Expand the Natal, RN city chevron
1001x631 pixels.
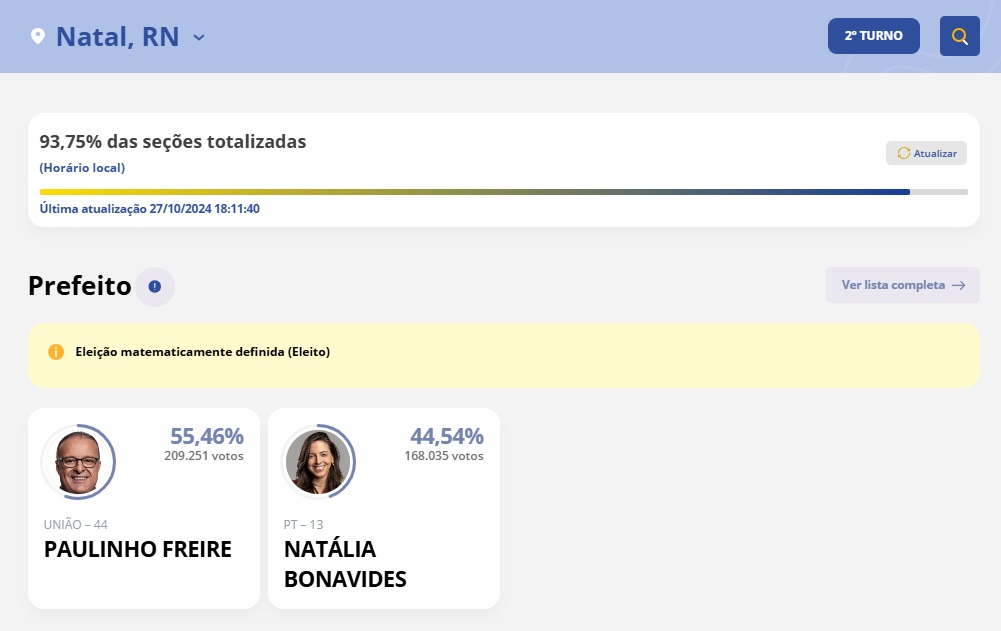[199, 37]
